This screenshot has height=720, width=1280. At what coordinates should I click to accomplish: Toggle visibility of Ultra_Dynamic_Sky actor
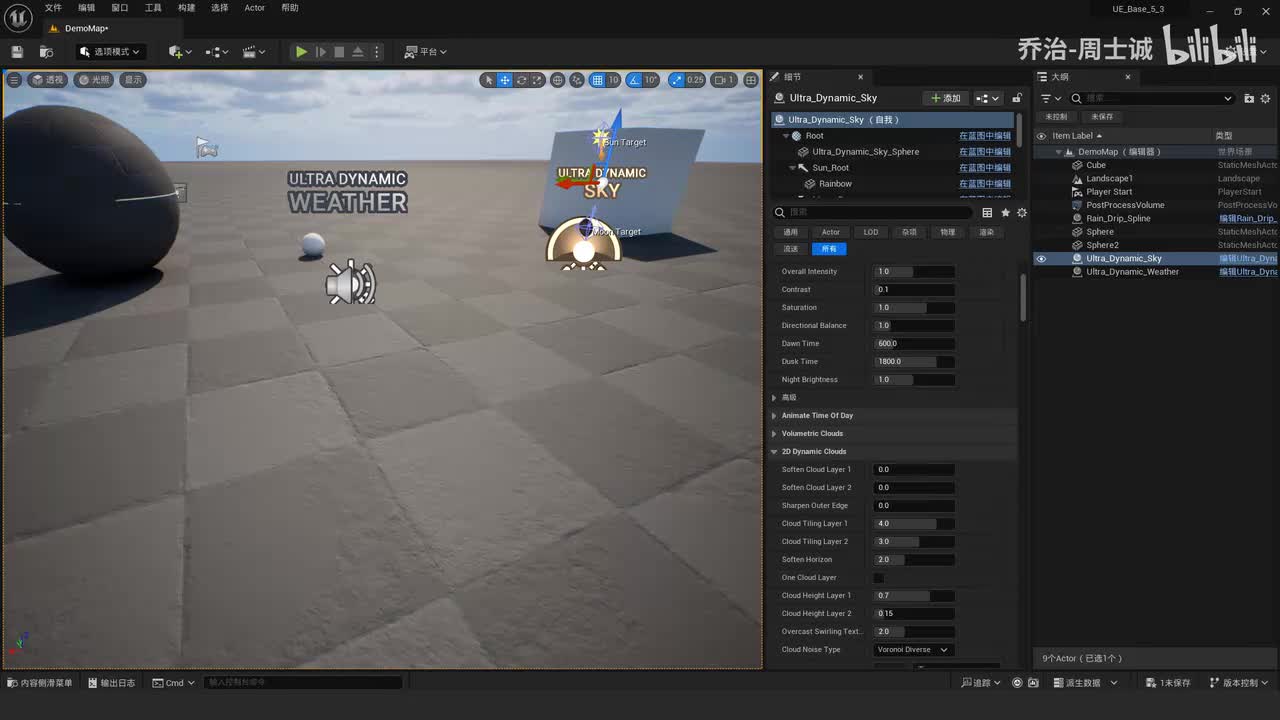(x=1041, y=259)
